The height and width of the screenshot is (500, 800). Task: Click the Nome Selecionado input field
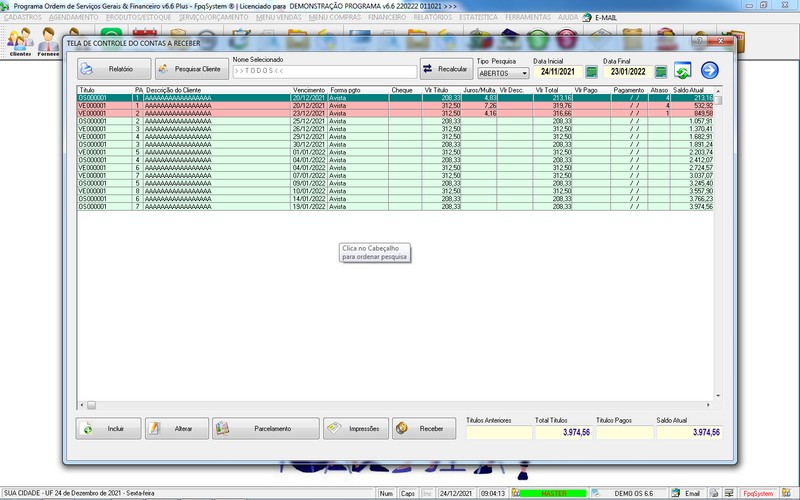point(324,72)
